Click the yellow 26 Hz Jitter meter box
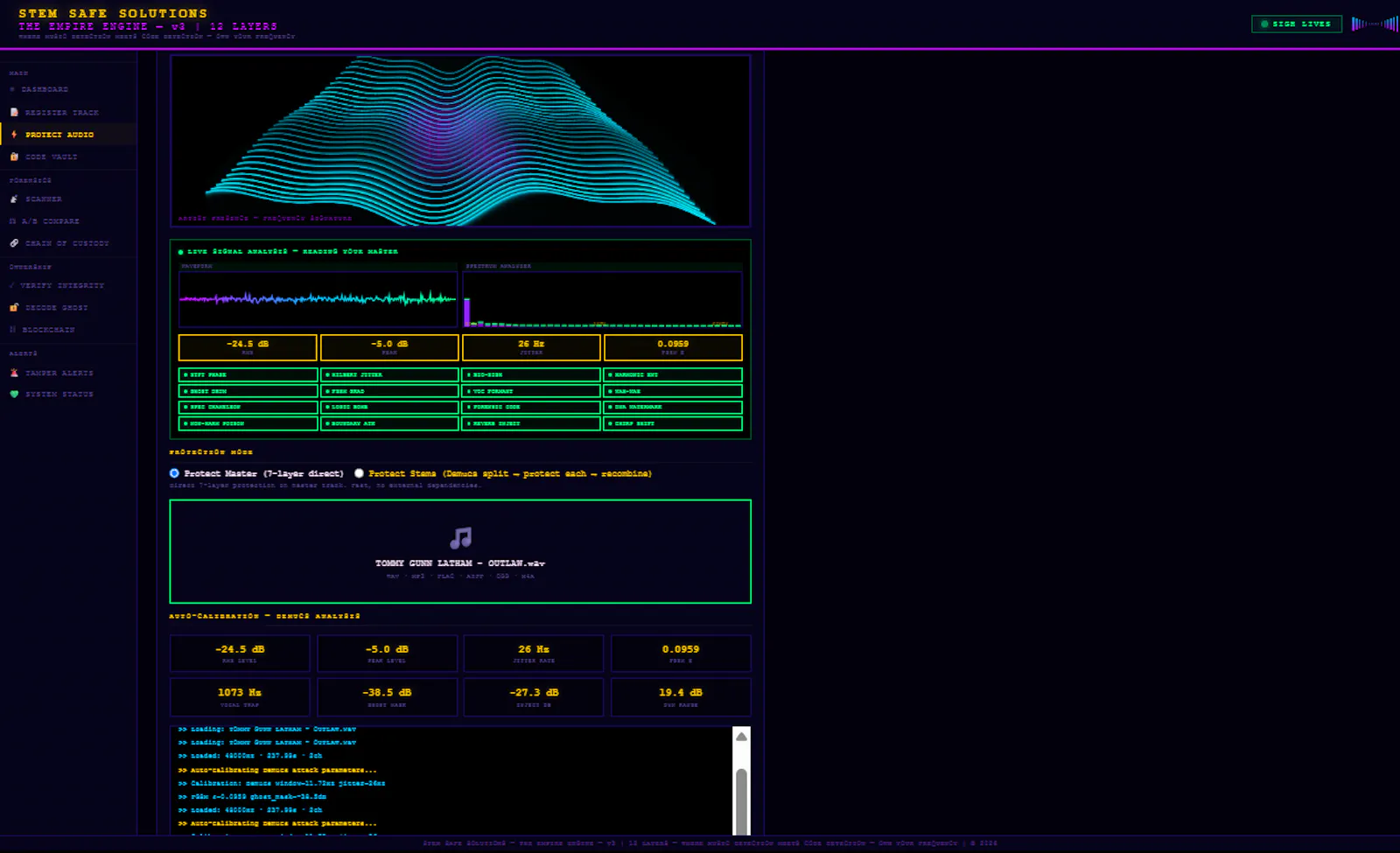The image size is (1400, 853). coord(531,347)
